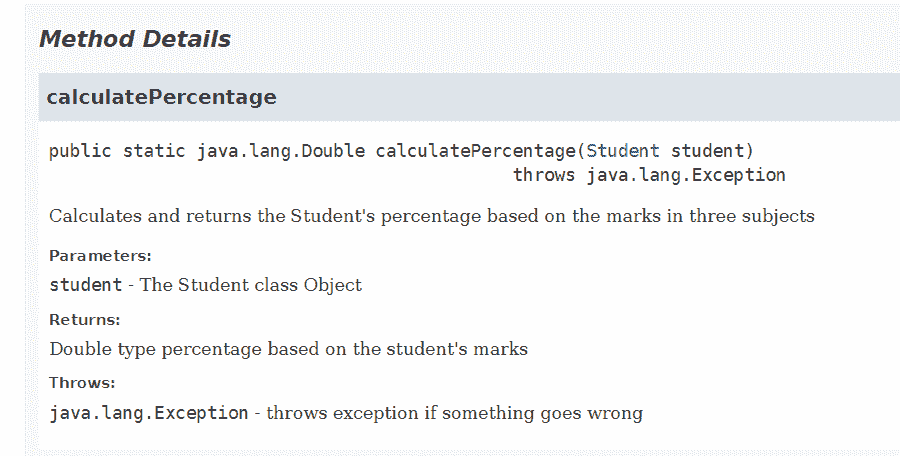Click java.lang.Exception on the signature's throws line

(x=686, y=175)
